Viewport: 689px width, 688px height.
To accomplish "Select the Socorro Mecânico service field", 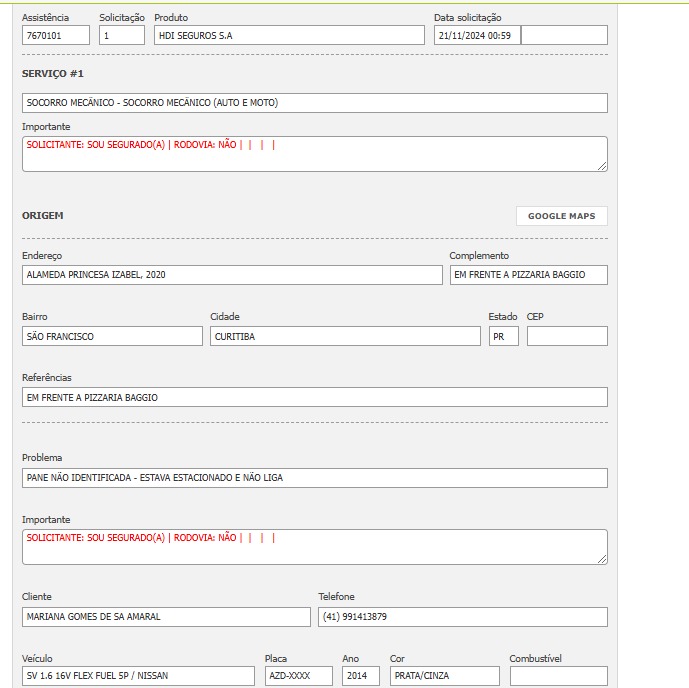I will [315, 103].
